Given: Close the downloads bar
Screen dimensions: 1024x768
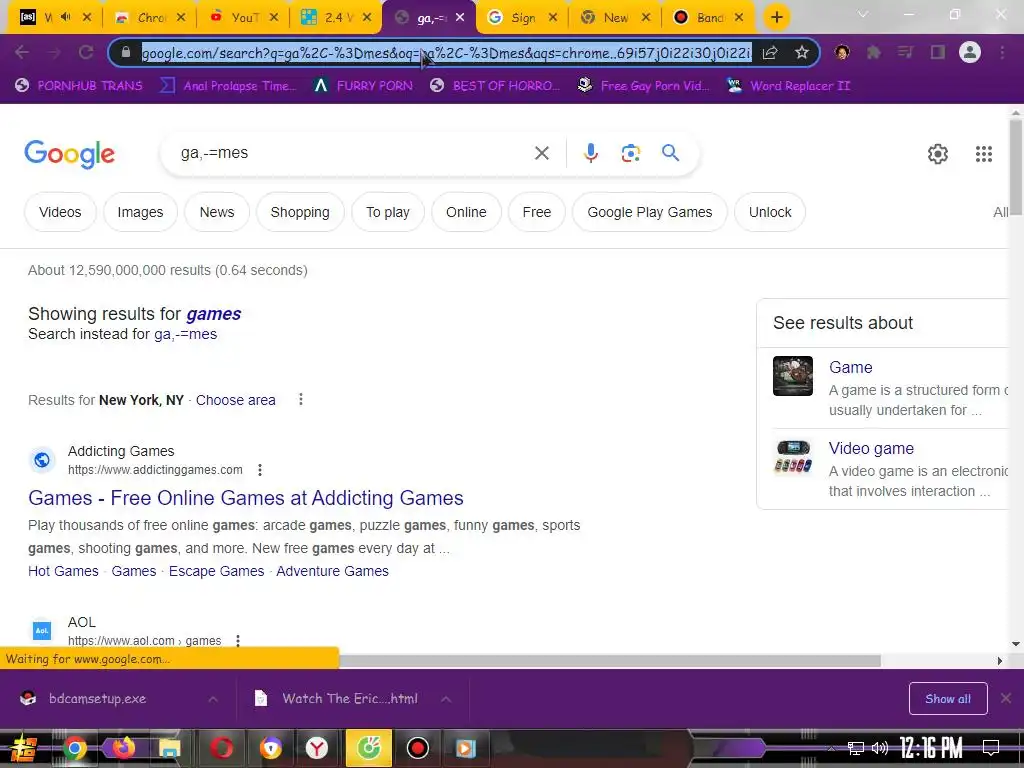Looking at the screenshot, I should 1006,699.
